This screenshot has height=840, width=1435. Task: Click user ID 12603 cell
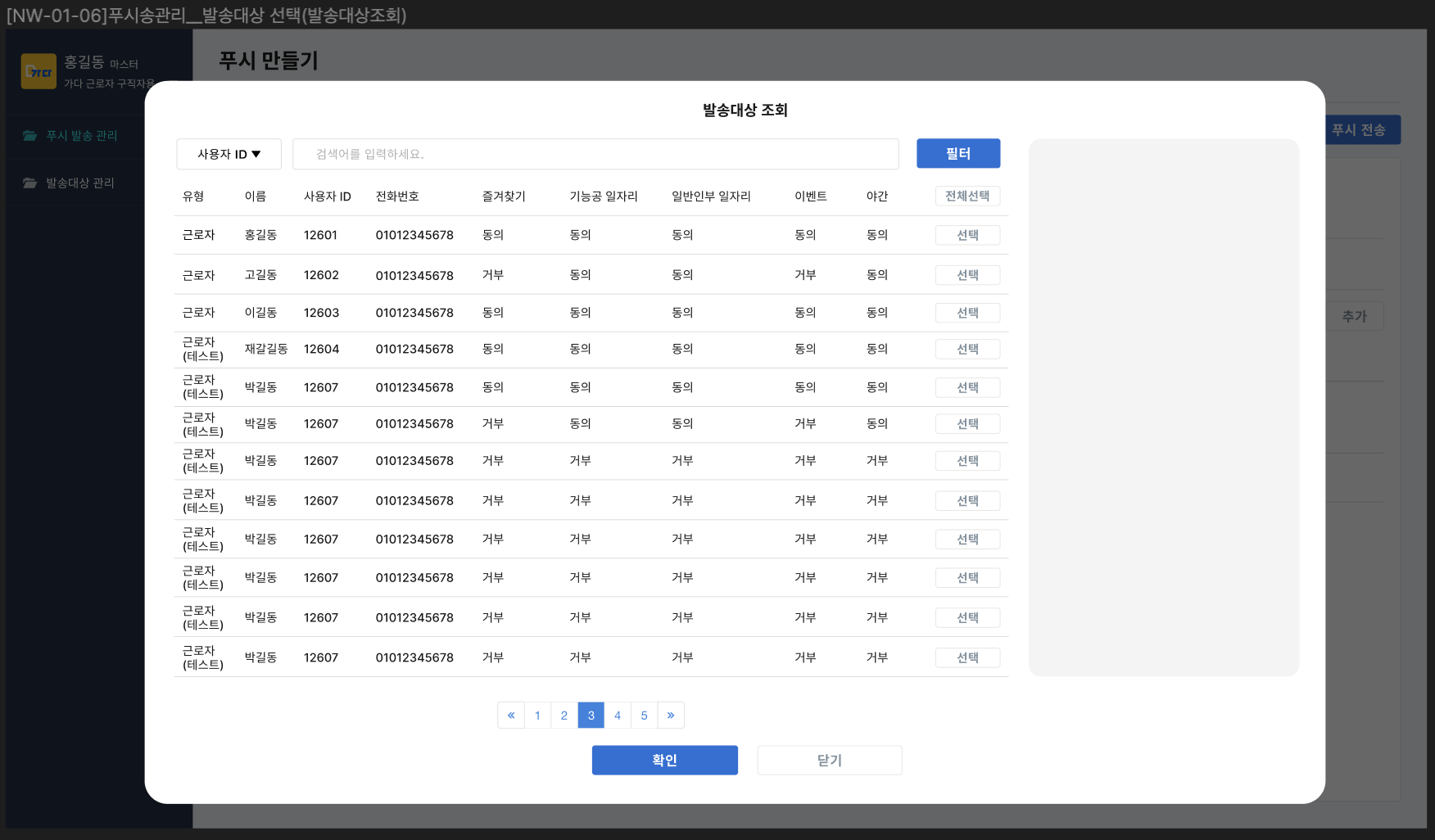coord(321,314)
